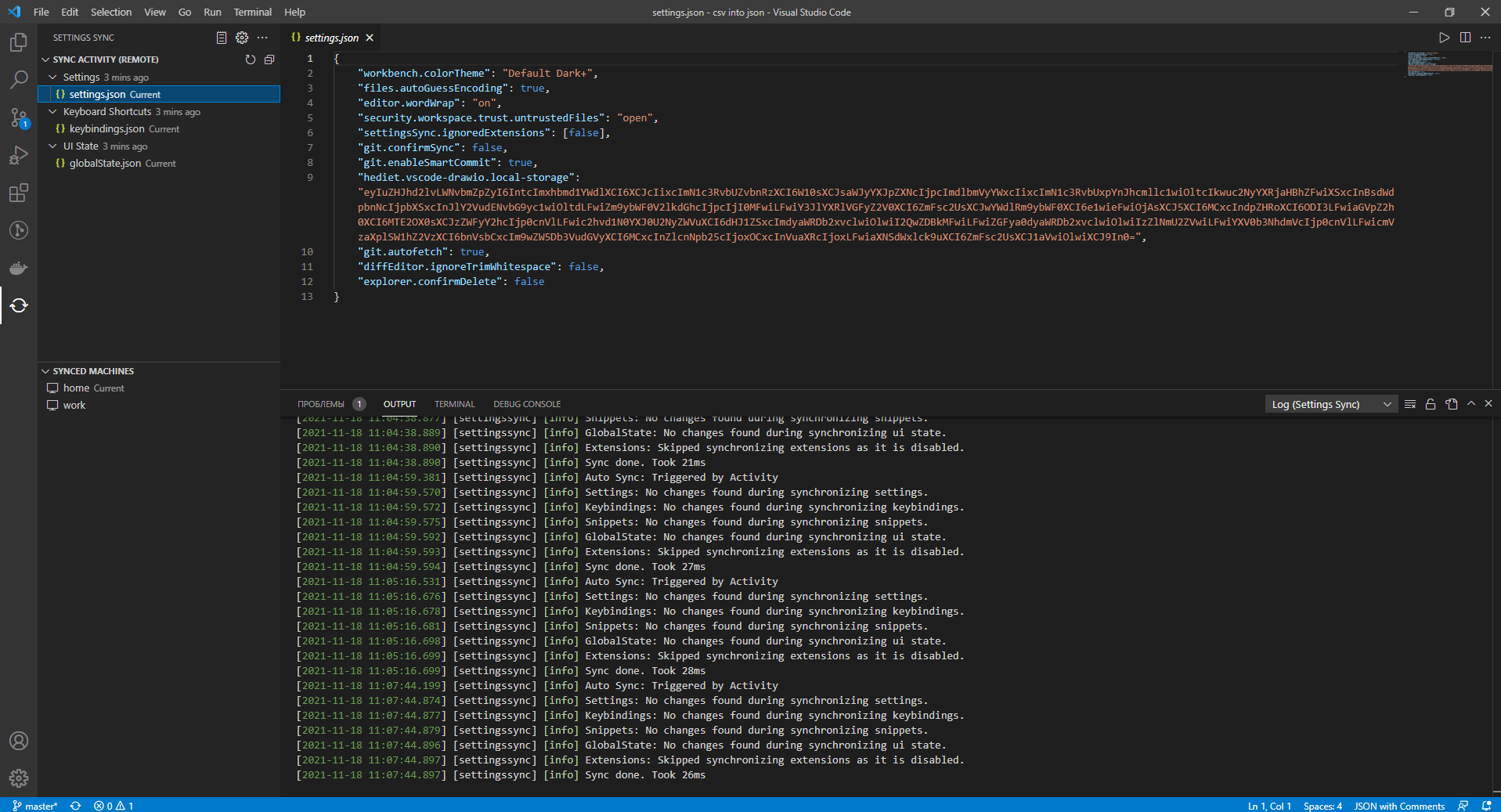Open the Source Control view
This screenshot has height=812, width=1501.
pyautogui.click(x=19, y=117)
